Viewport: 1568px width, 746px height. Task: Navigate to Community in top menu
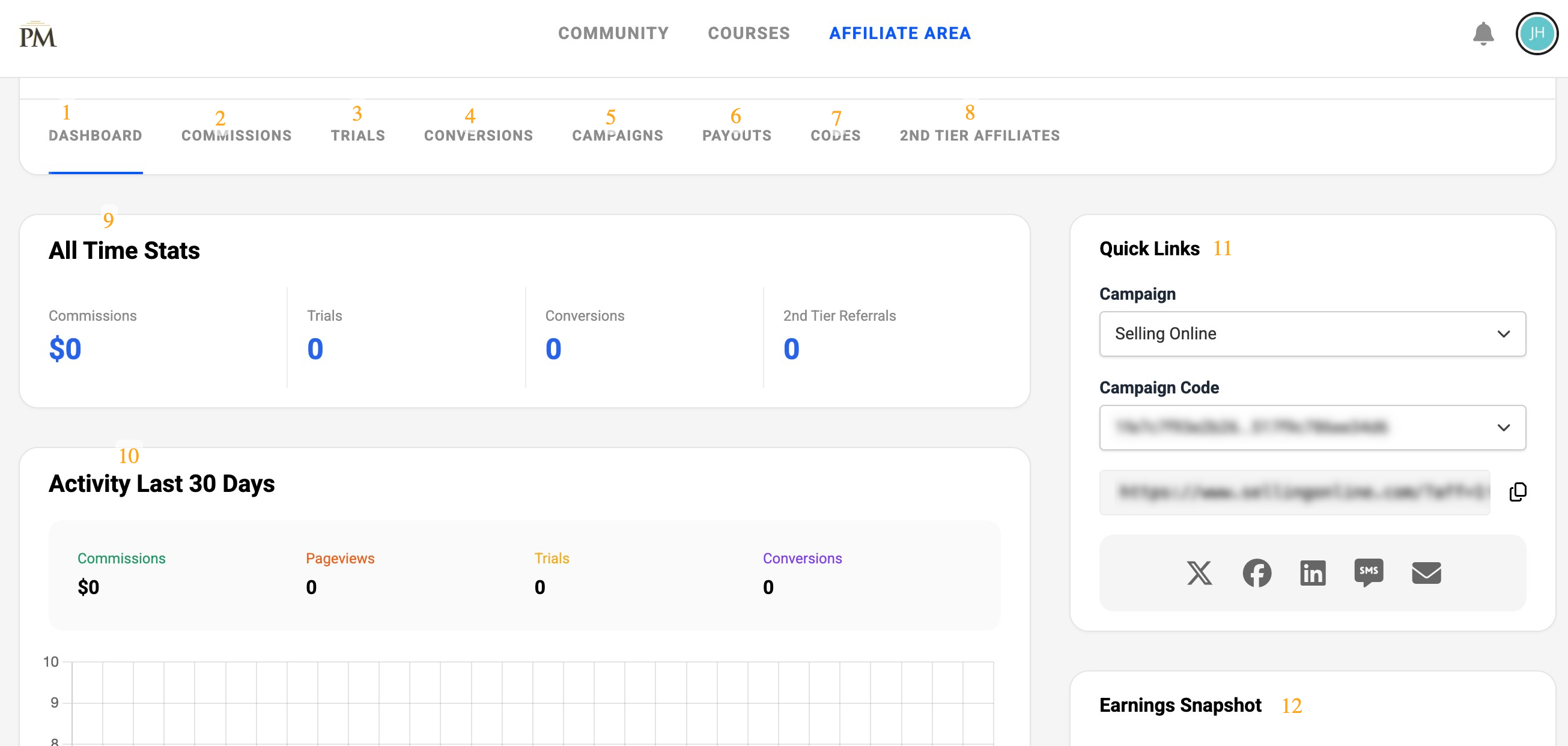(613, 33)
